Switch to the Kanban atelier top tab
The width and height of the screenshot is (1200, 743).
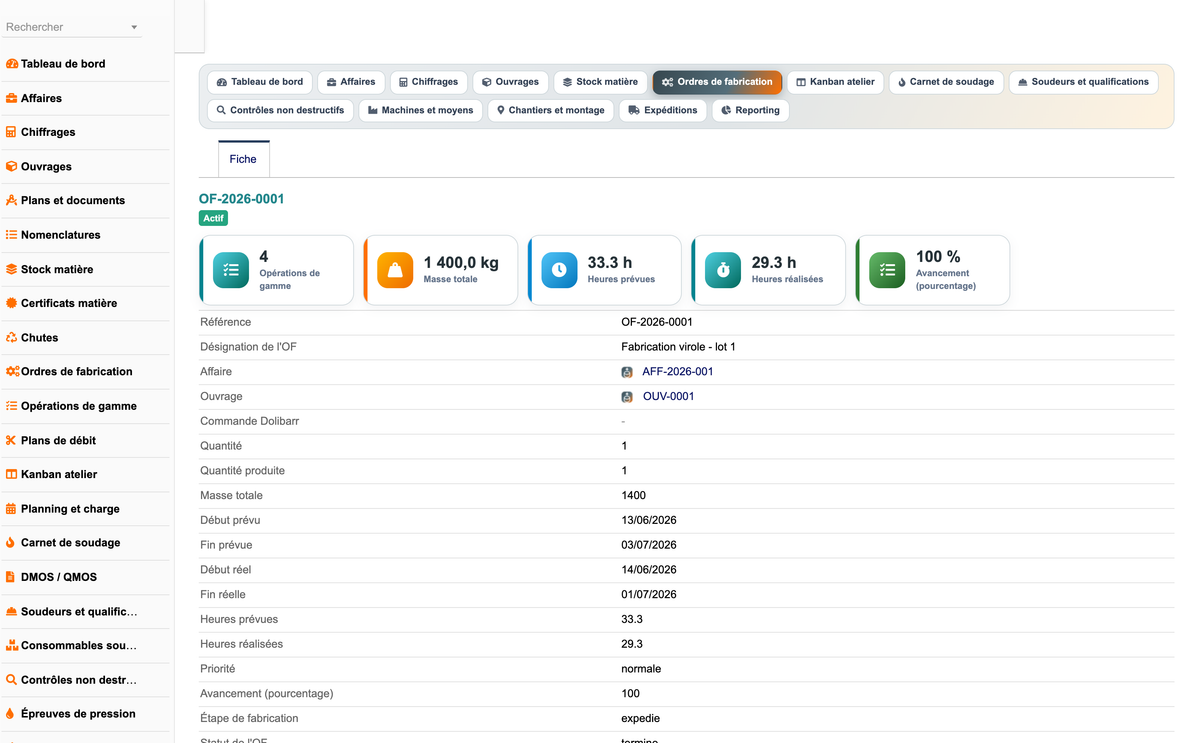click(x=835, y=82)
